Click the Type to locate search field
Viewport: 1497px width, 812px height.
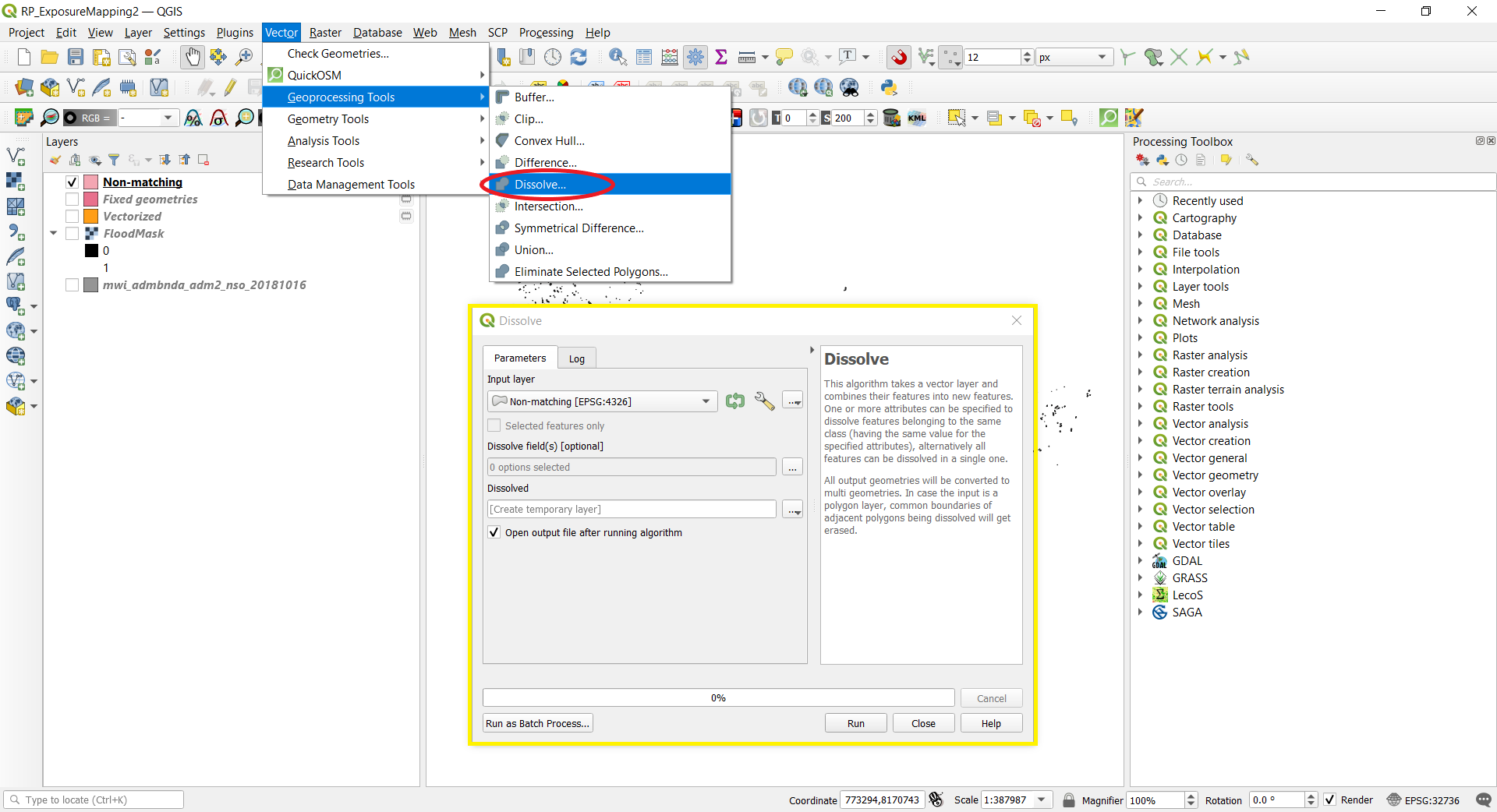click(94, 800)
